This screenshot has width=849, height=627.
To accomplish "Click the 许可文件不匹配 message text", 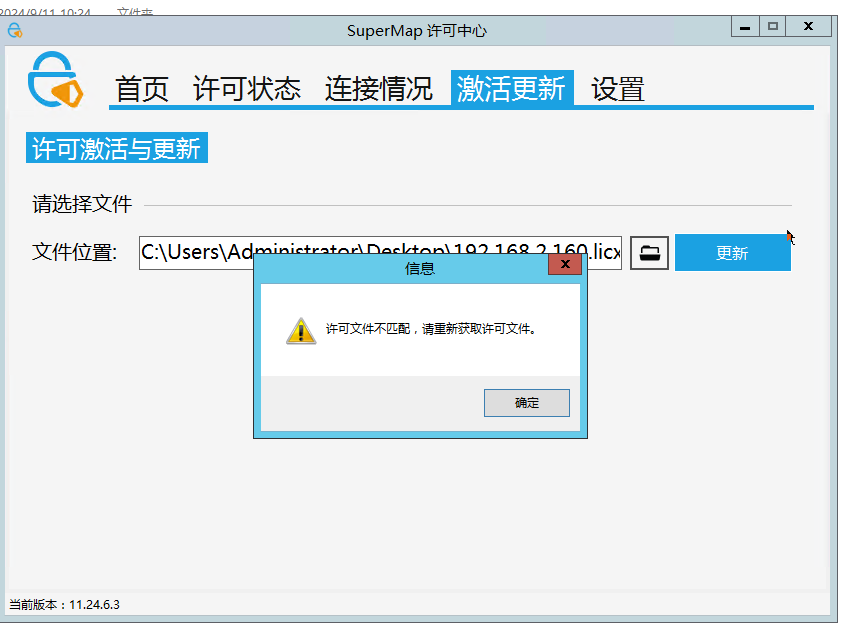I will [x=432, y=329].
